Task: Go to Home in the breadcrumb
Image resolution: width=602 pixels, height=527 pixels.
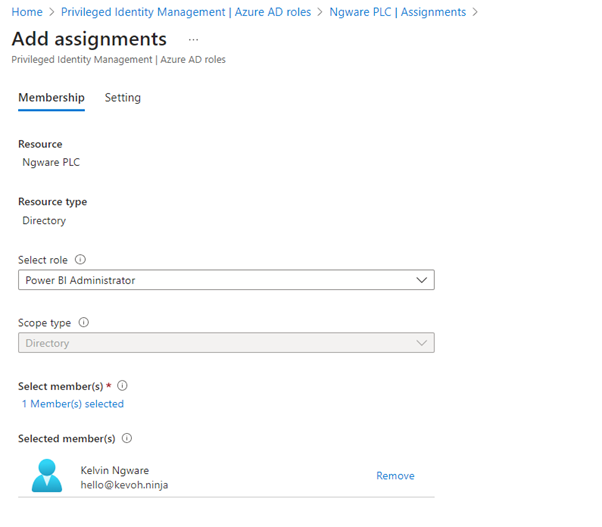Action: (26, 12)
